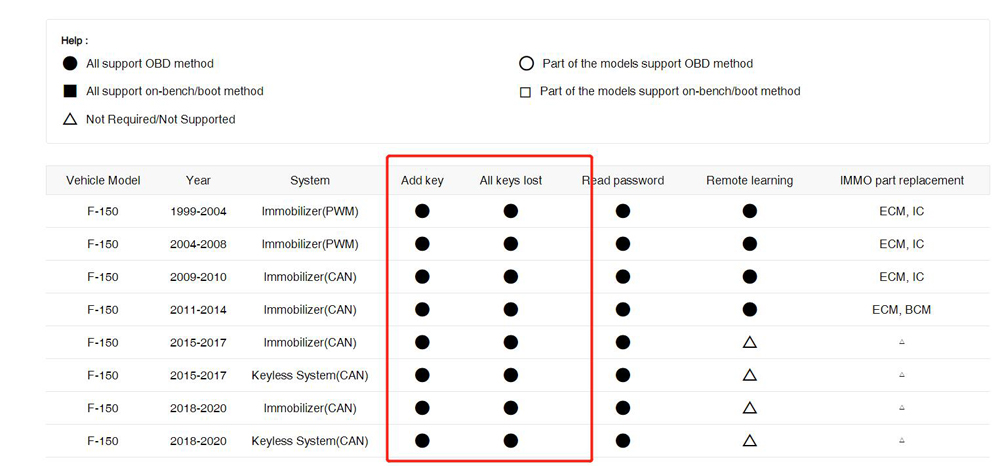Click the hollow circle partial OBD legend icon
Screen dimensions: 1000x466
pos(526,64)
